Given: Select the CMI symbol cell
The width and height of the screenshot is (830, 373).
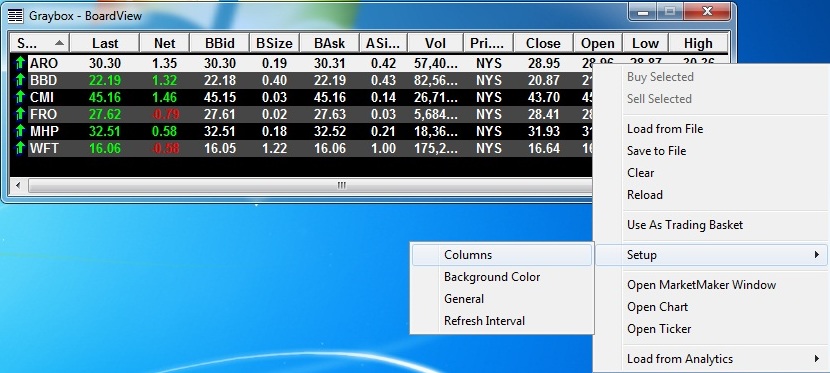Looking at the screenshot, I should tap(42, 97).
